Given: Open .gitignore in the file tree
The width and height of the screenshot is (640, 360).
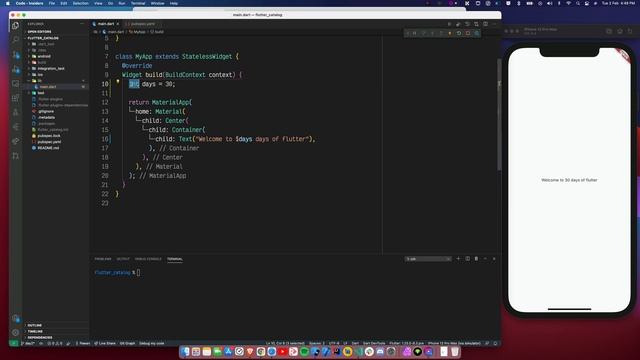Looking at the screenshot, I should click(46, 111).
